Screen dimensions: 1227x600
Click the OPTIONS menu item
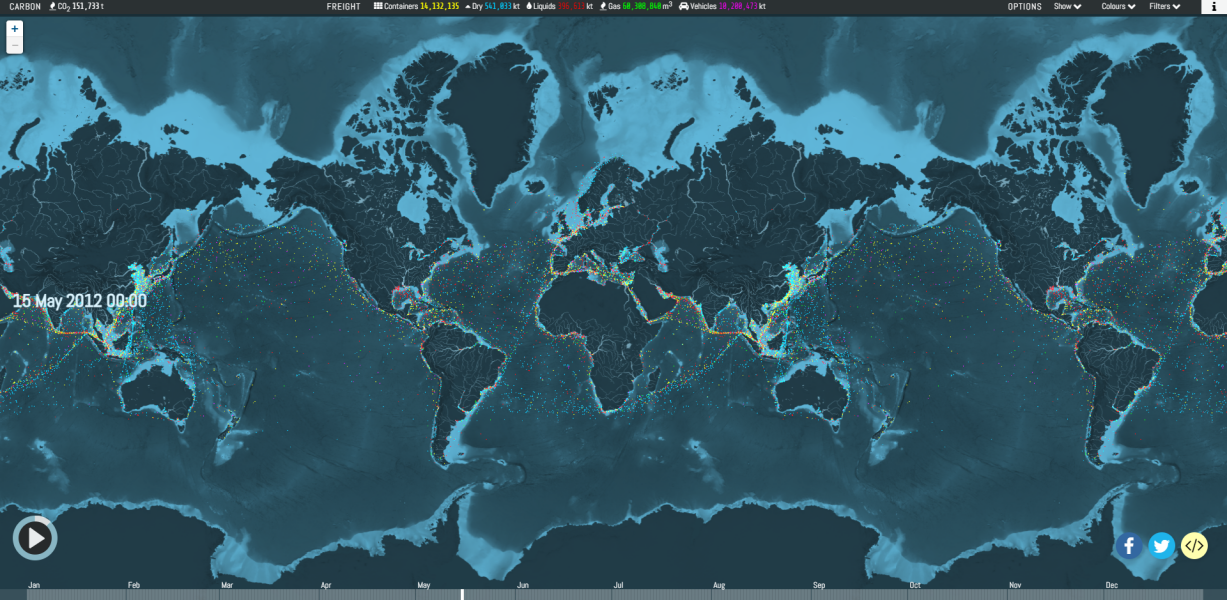pyautogui.click(x=1024, y=6)
